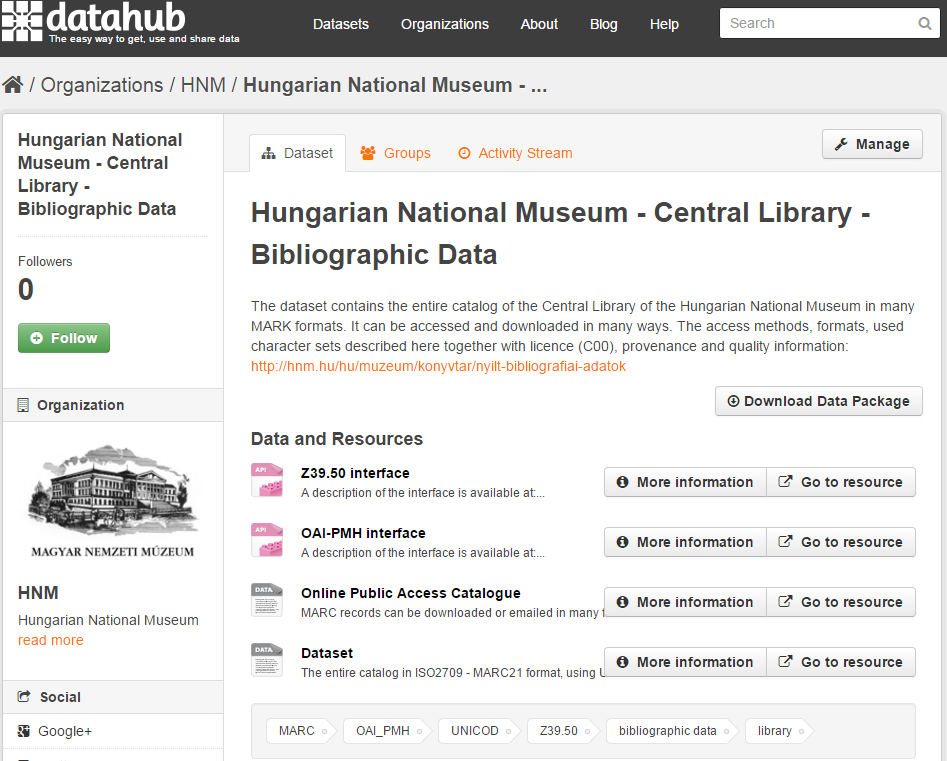Click the Organizations breadcrumb link
Screen dimensions: 947x761
pos(101,85)
